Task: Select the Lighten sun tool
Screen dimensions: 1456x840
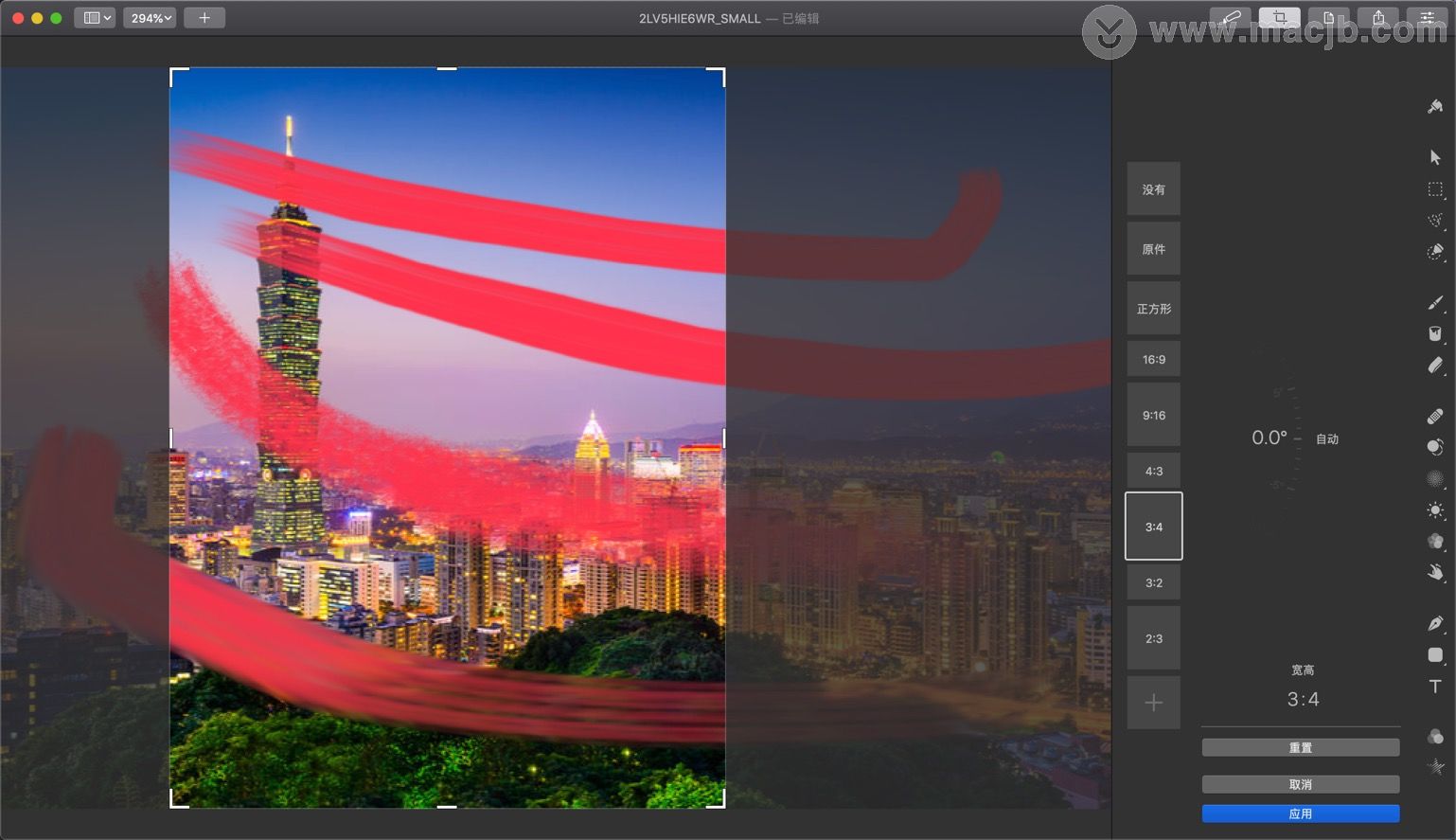Action: pos(1435,509)
